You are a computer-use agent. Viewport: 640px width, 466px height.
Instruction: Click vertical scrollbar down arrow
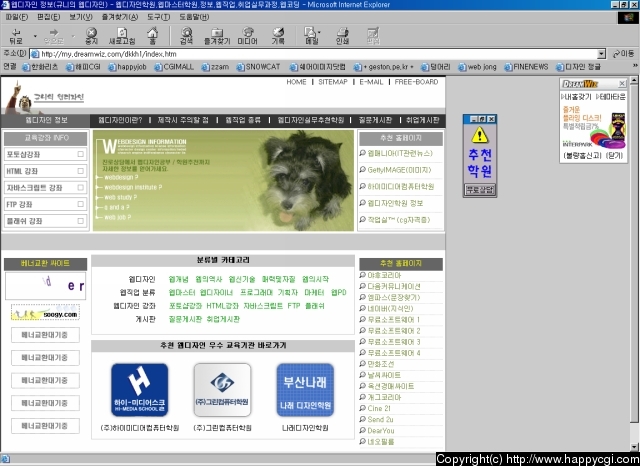click(634, 446)
